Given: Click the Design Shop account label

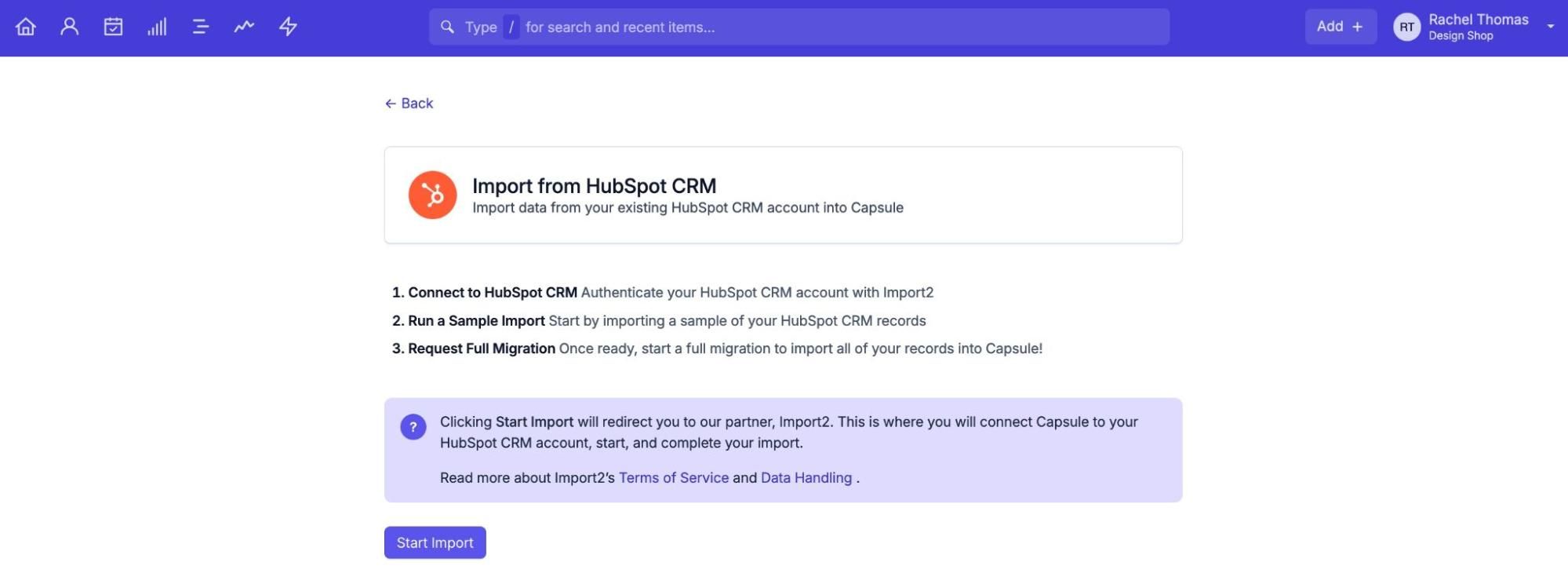Looking at the screenshot, I should pyautogui.click(x=1461, y=36).
